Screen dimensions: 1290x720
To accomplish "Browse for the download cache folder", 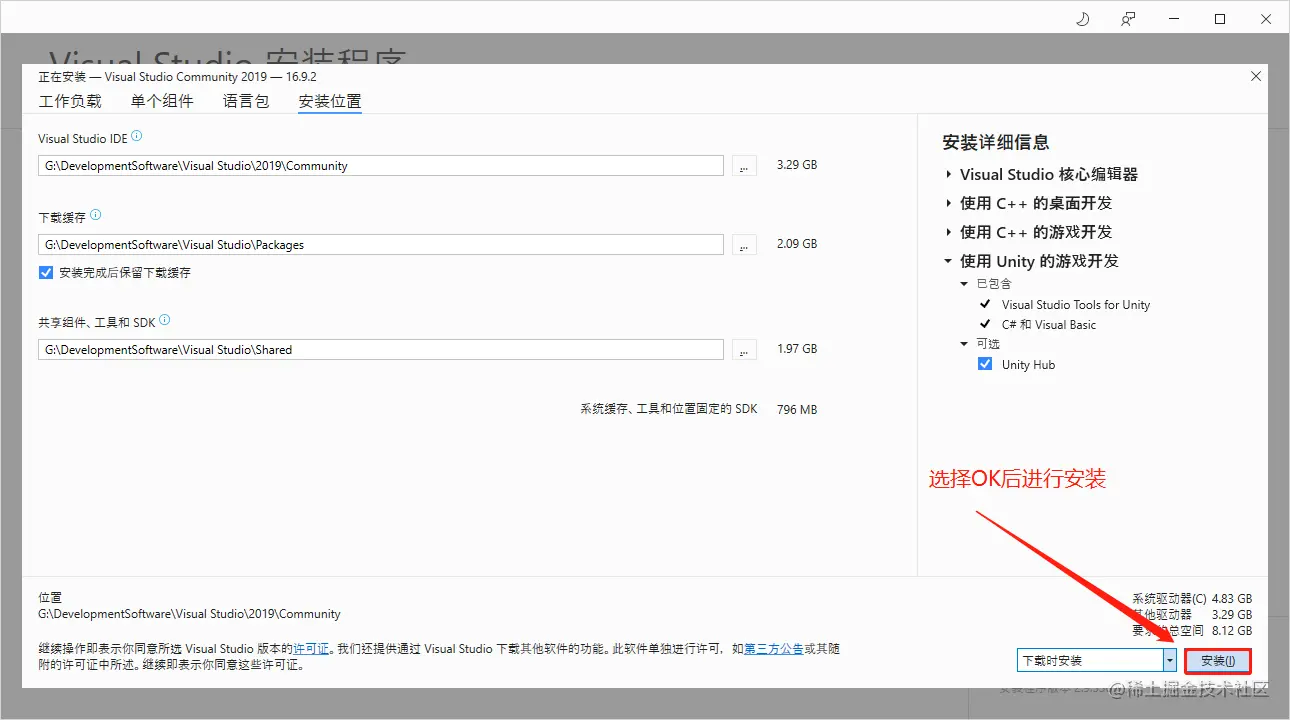I will (x=744, y=244).
